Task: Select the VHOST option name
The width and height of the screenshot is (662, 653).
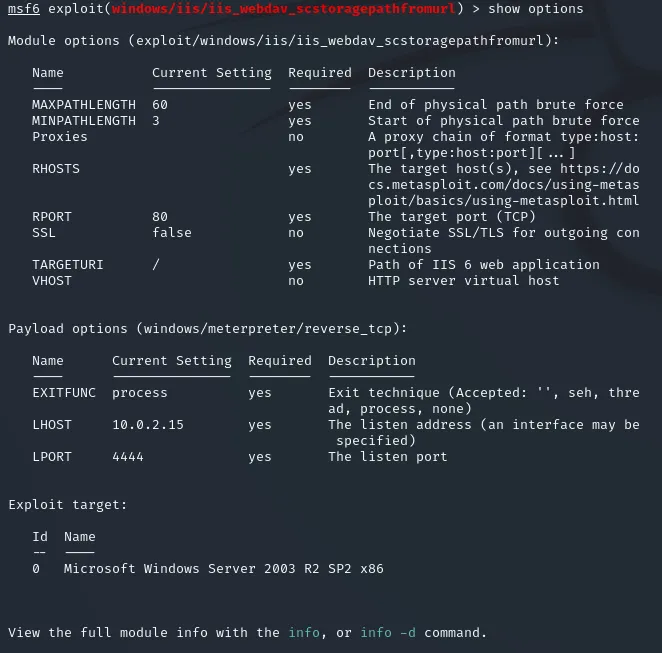Action: click(x=52, y=281)
